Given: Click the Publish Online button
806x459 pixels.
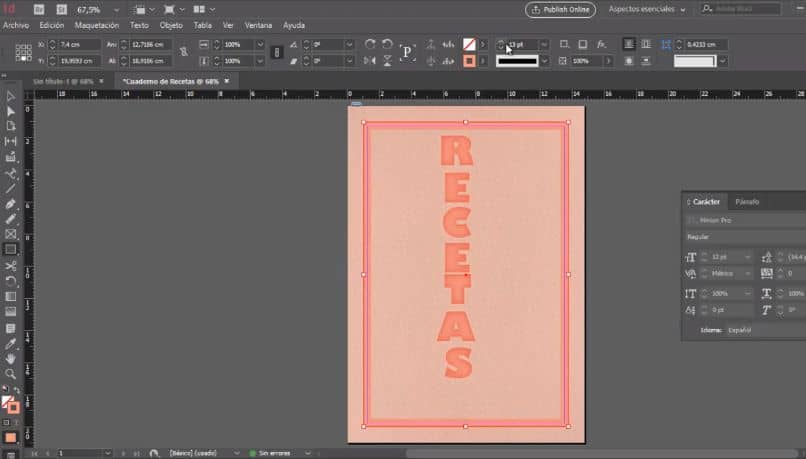Looking at the screenshot, I should (x=560, y=9).
